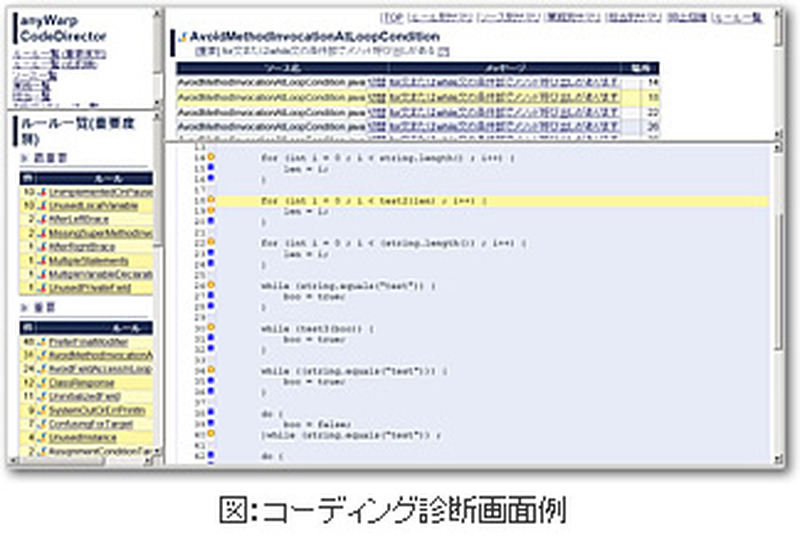Click the orange marker on line 18
The width and height of the screenshot is (800, 543).
211,201
